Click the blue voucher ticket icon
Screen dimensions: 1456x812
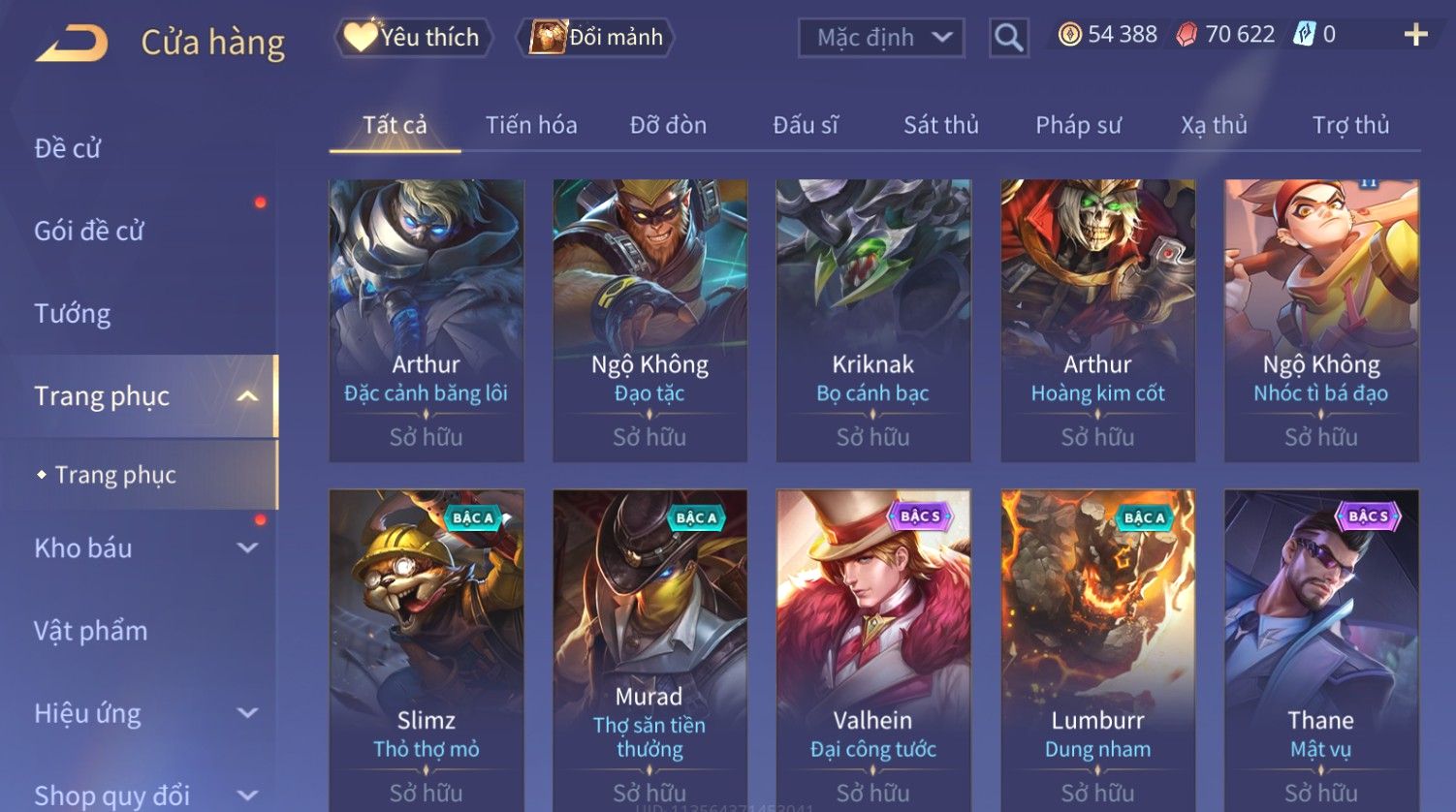[x=1304, y=35]
